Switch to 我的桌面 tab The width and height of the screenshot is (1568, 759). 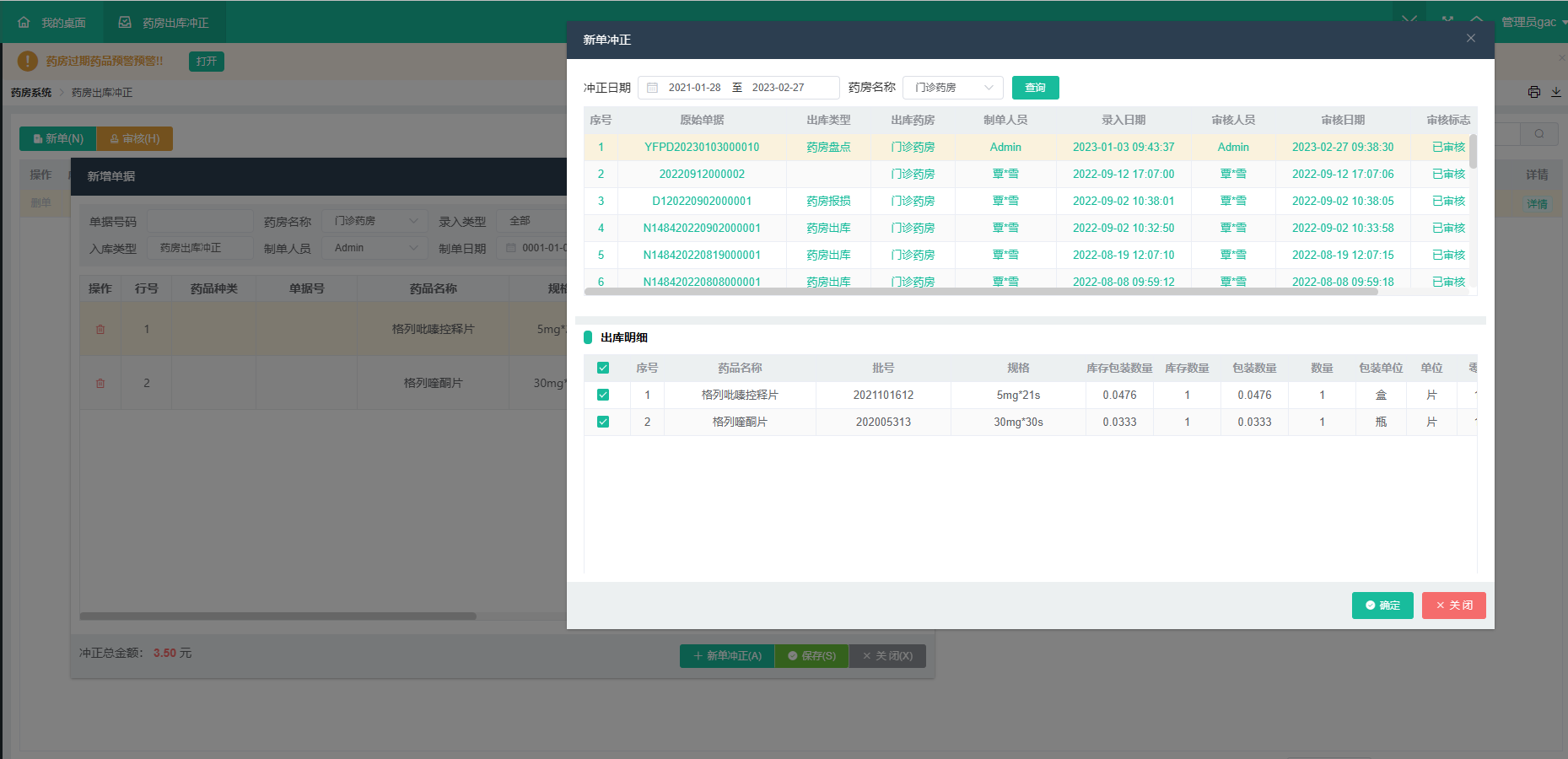[52, 23]
